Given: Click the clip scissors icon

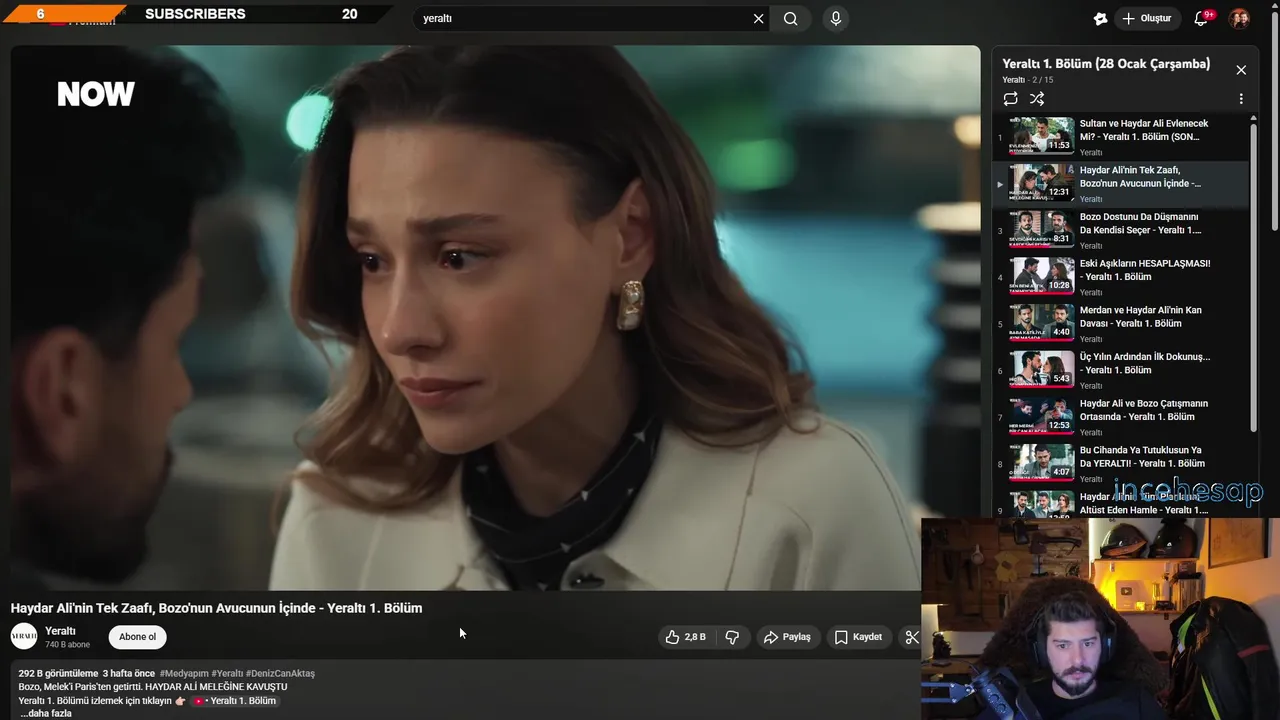Looking at the screenshot, I should (911, 637).
